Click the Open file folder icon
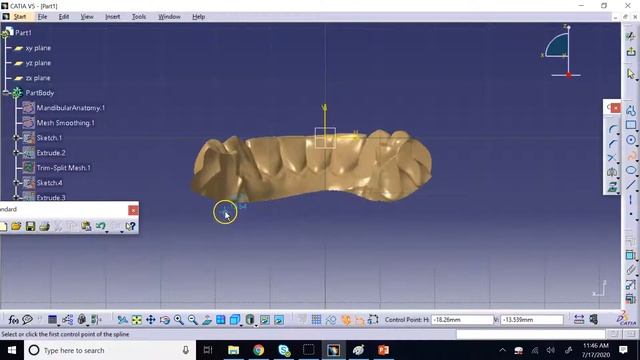This screenshot has width=640, height=360. coord(16,226)
